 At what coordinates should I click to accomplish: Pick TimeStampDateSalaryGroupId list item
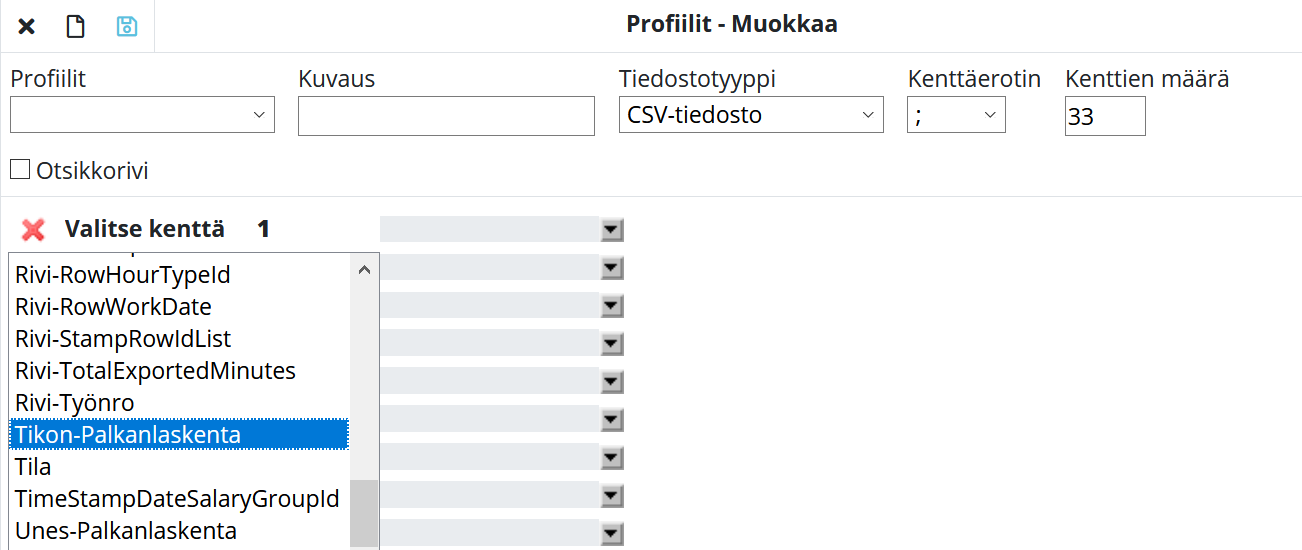coord(177,498)
